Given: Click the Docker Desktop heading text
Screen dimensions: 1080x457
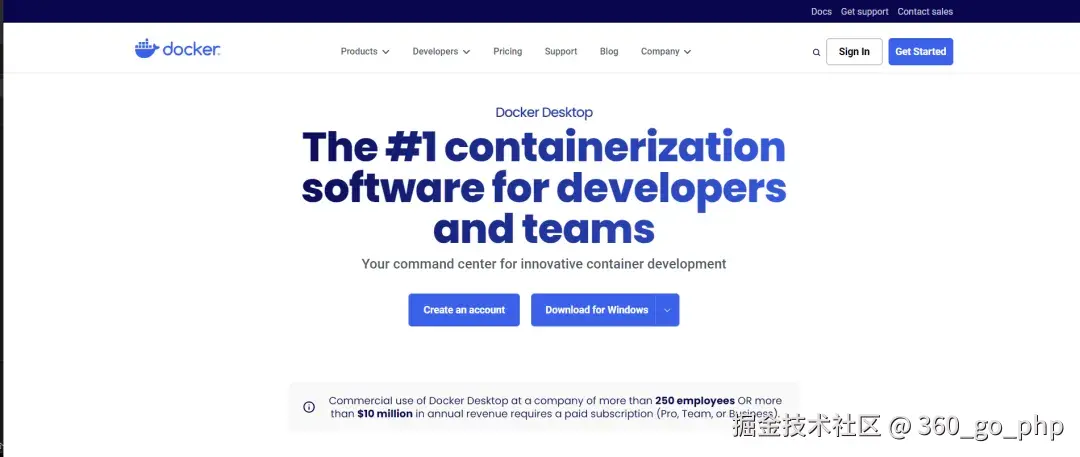Looking at the screenshot, I should (544, 112).
